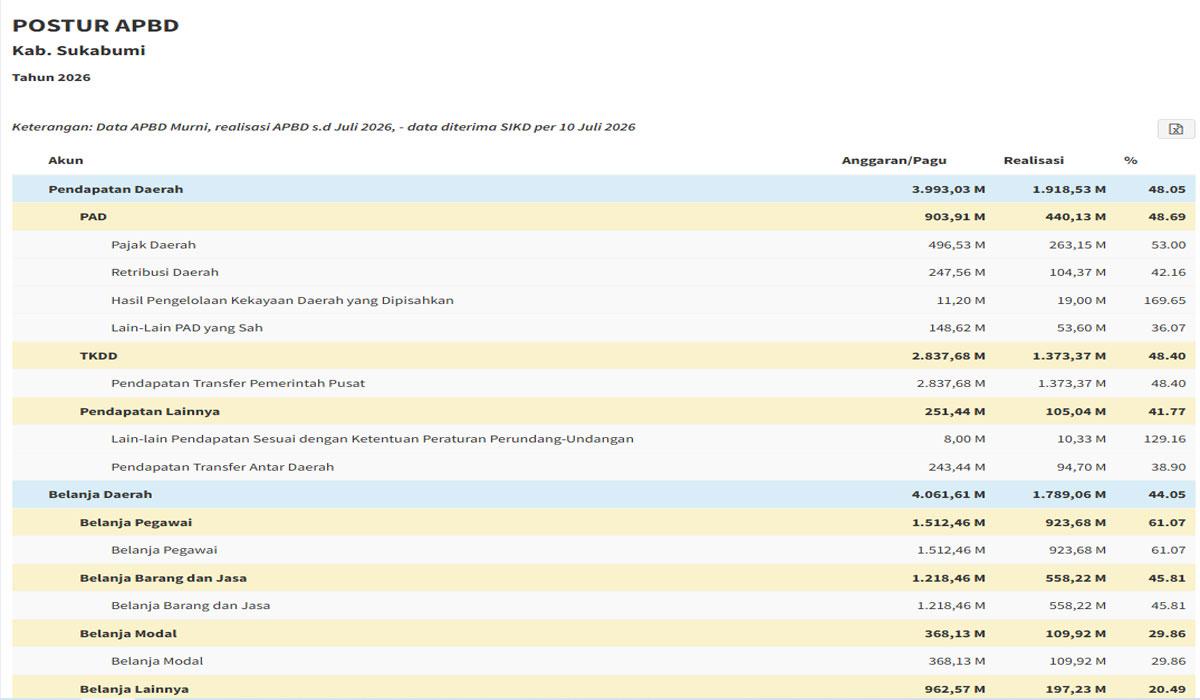Select the Belanja Barang dan Jasa group

pyautogui.click(x=604, y=578)
